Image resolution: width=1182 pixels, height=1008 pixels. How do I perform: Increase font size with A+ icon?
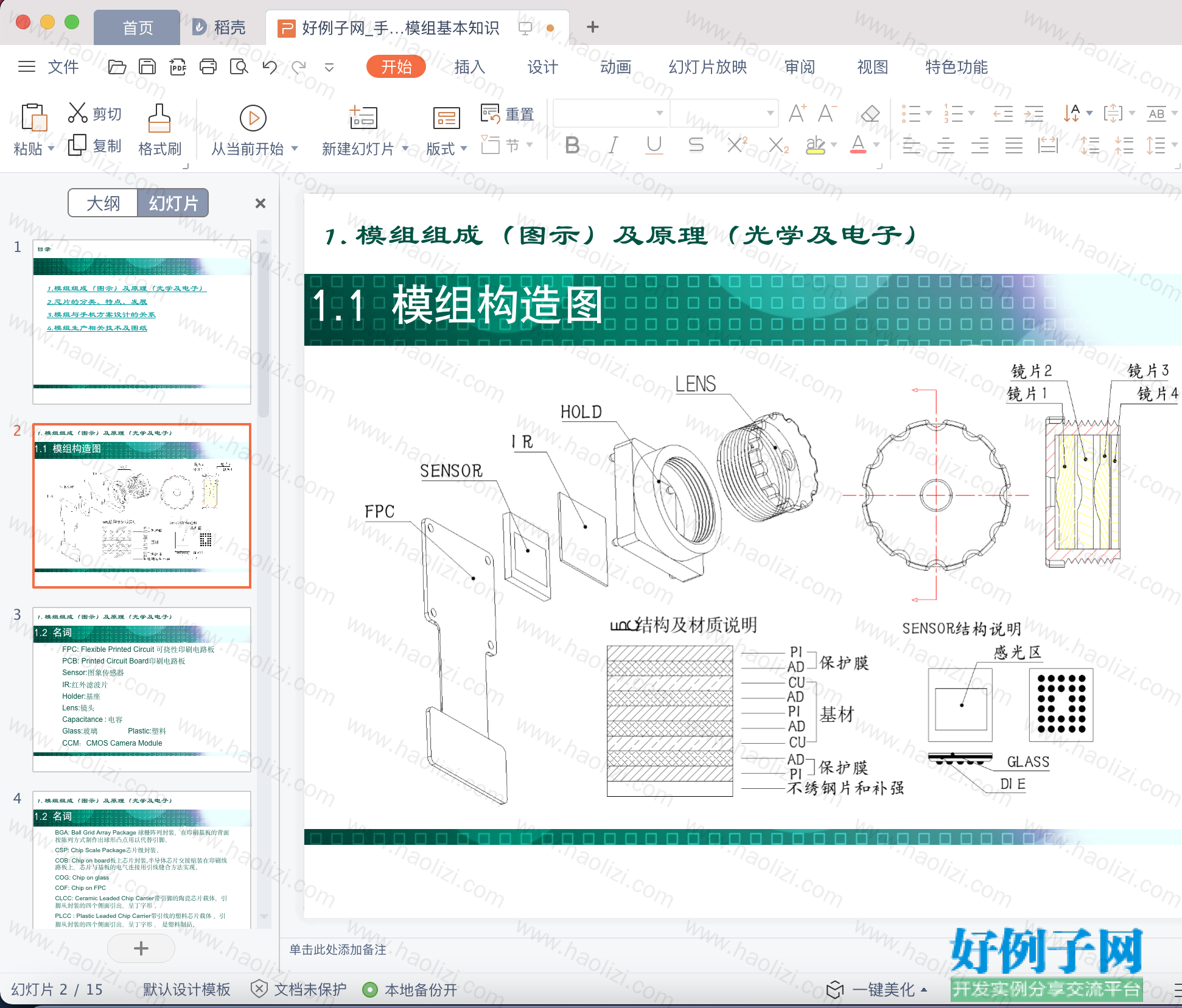(x=797, y=113)
